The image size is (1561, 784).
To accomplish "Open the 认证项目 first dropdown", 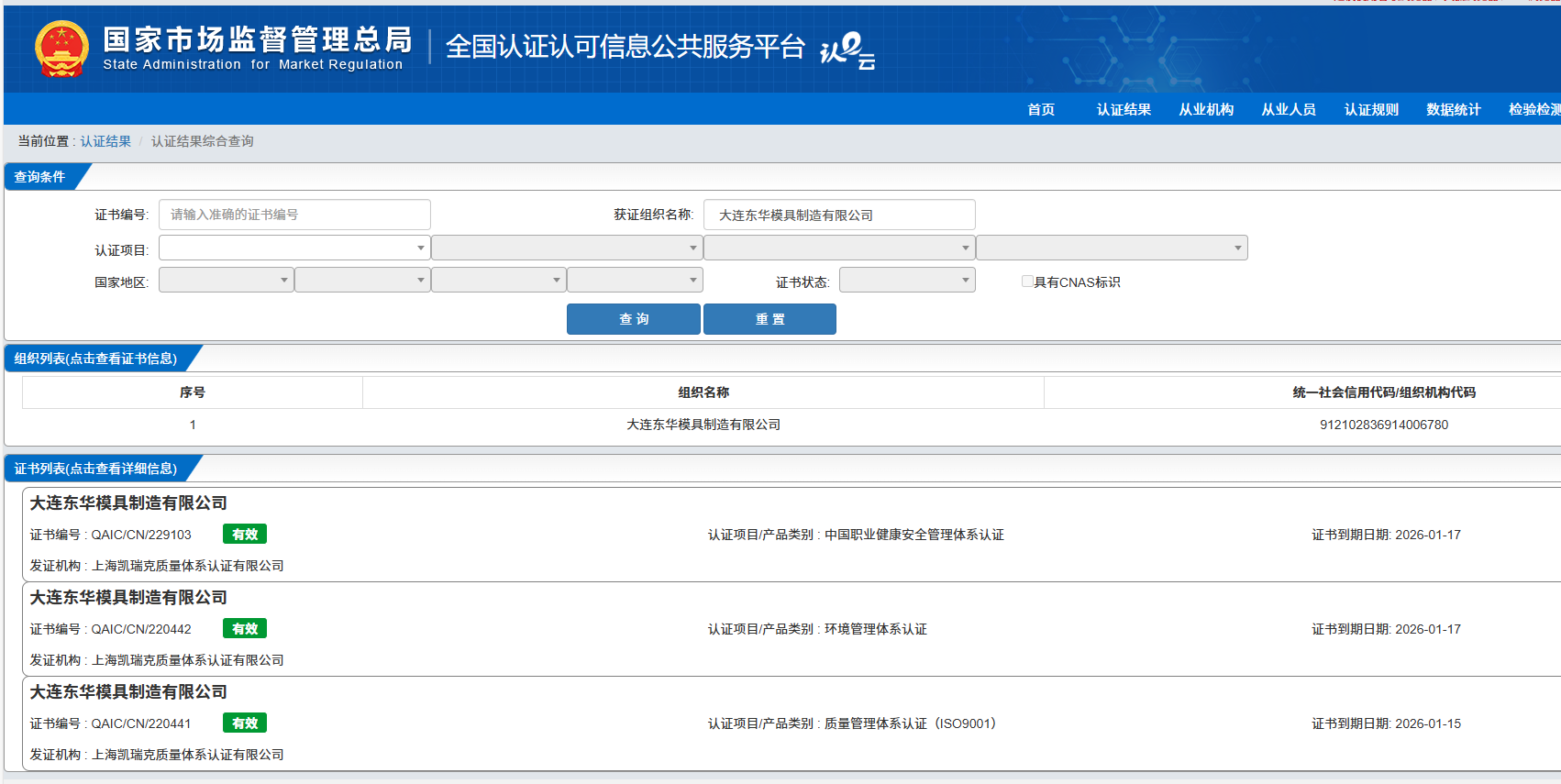I will (293, 248).
